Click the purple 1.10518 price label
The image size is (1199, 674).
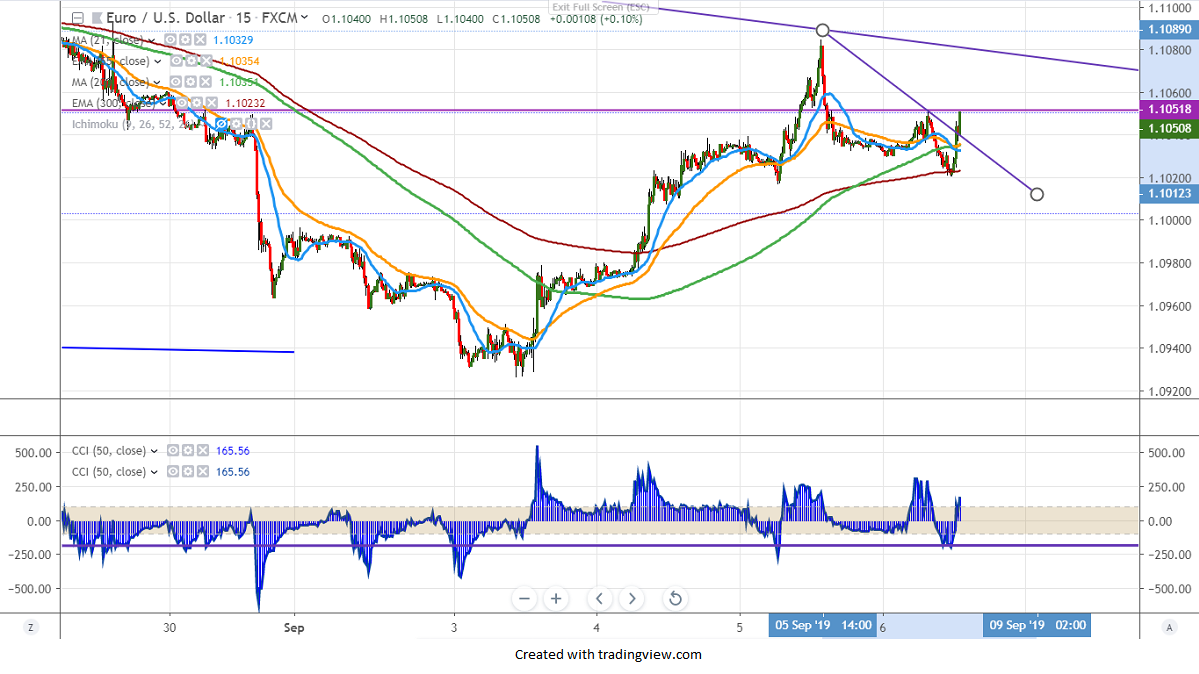[1169, 109]
